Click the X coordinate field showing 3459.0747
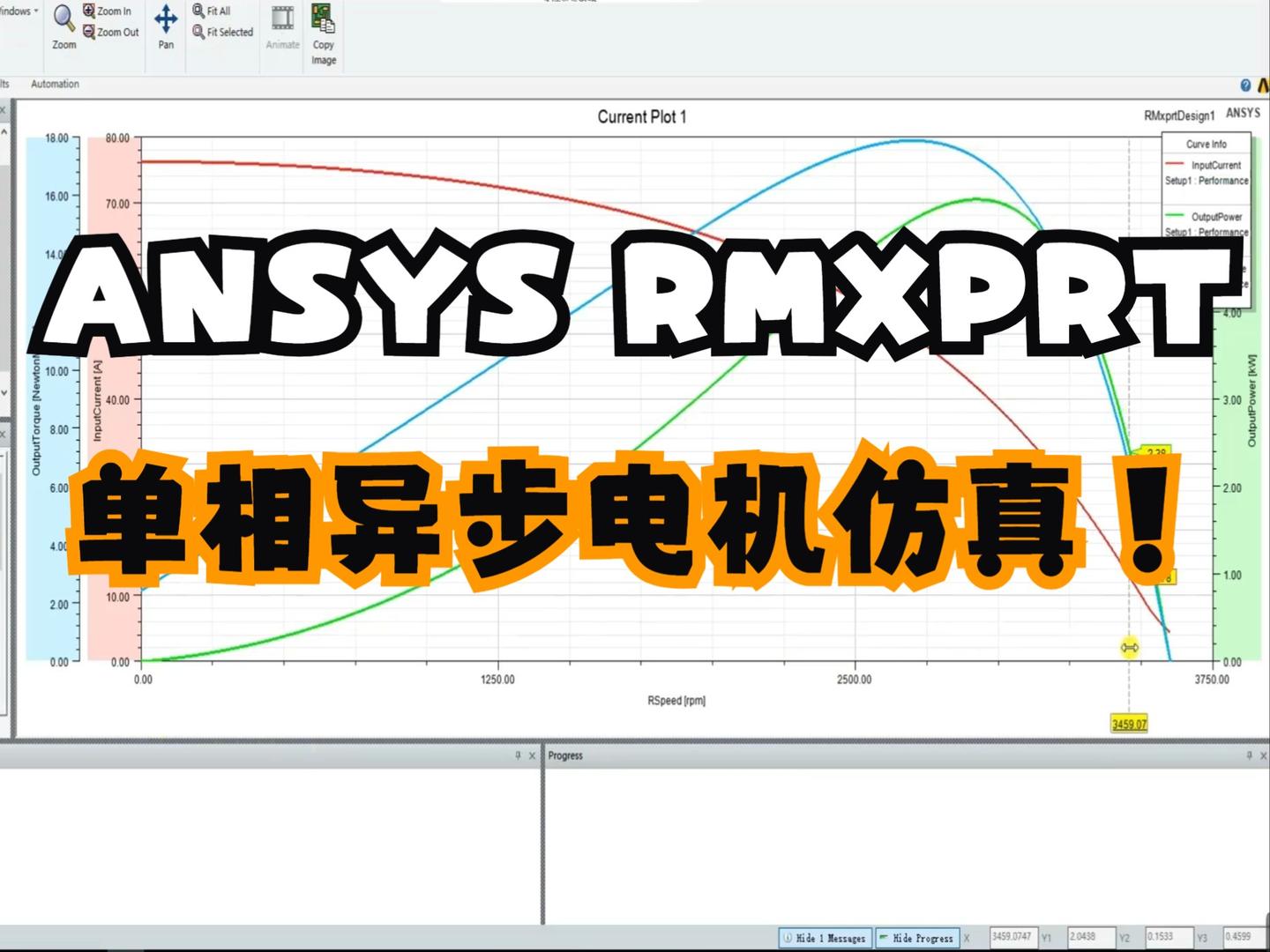The height and width of the screenshot is (952, 1270). click(x=1011, y=937)
